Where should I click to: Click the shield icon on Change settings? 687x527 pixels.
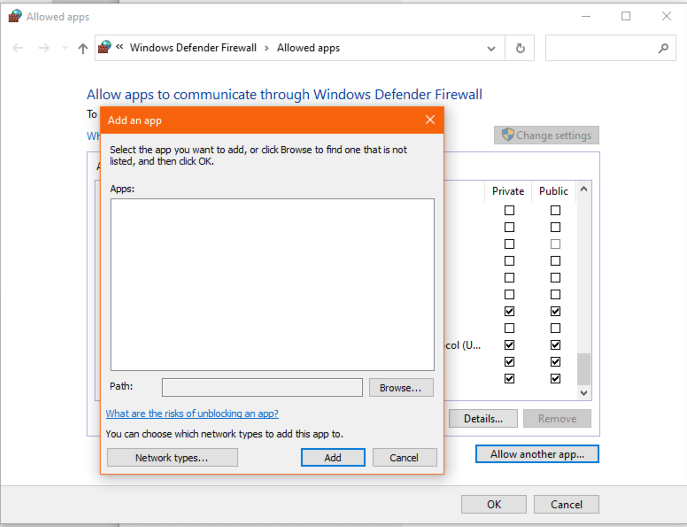pos(507,134)
